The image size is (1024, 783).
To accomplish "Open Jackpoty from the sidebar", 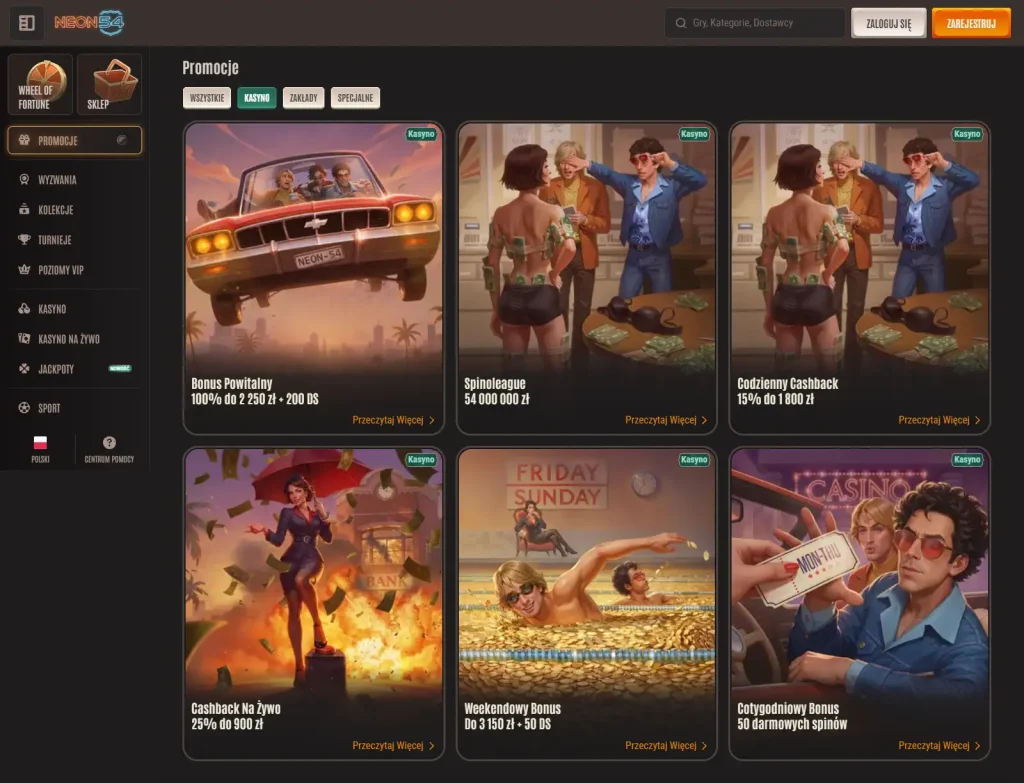I will 74,369.
